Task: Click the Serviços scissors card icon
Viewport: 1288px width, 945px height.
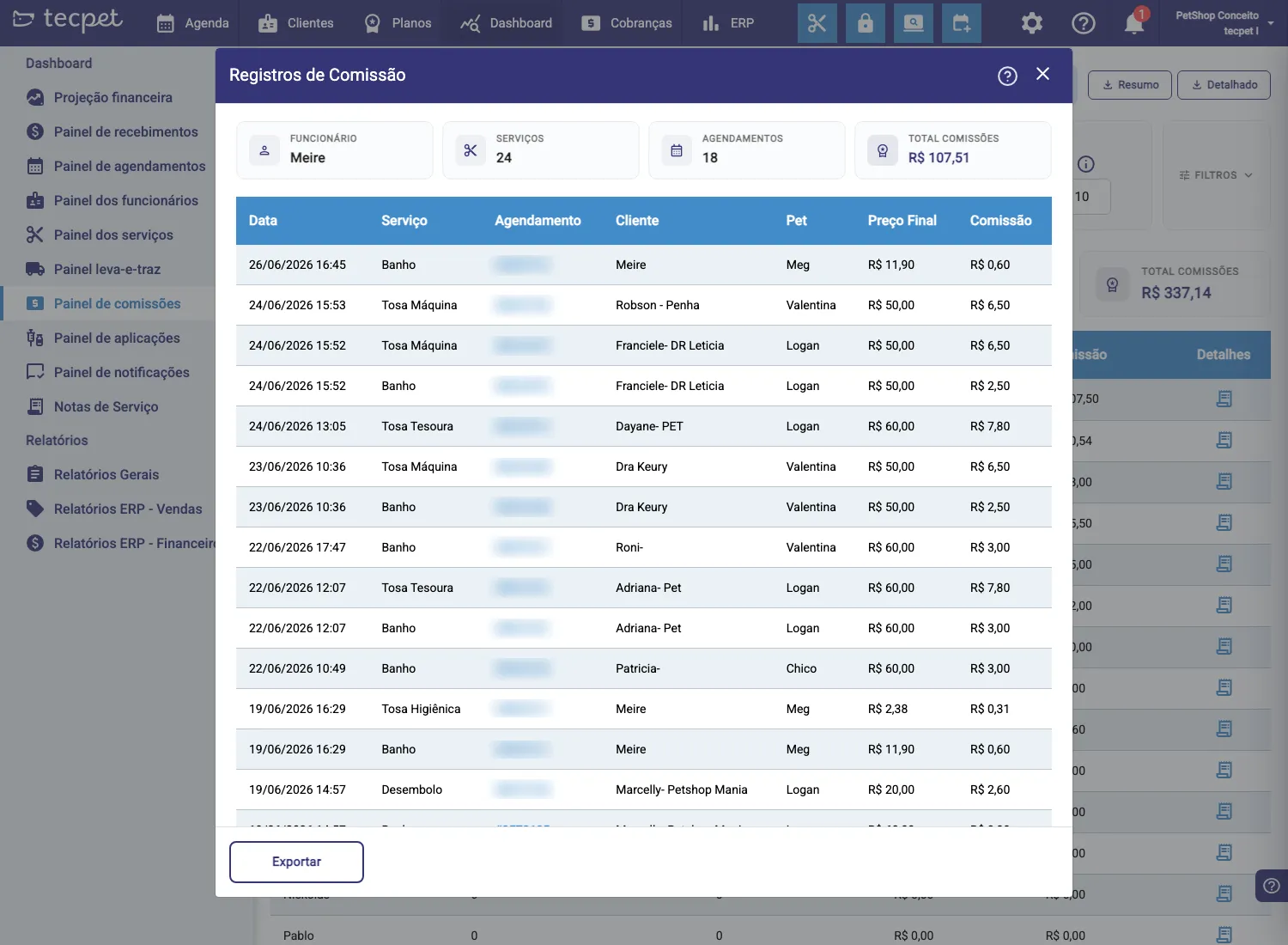Action: click(471, 150)
